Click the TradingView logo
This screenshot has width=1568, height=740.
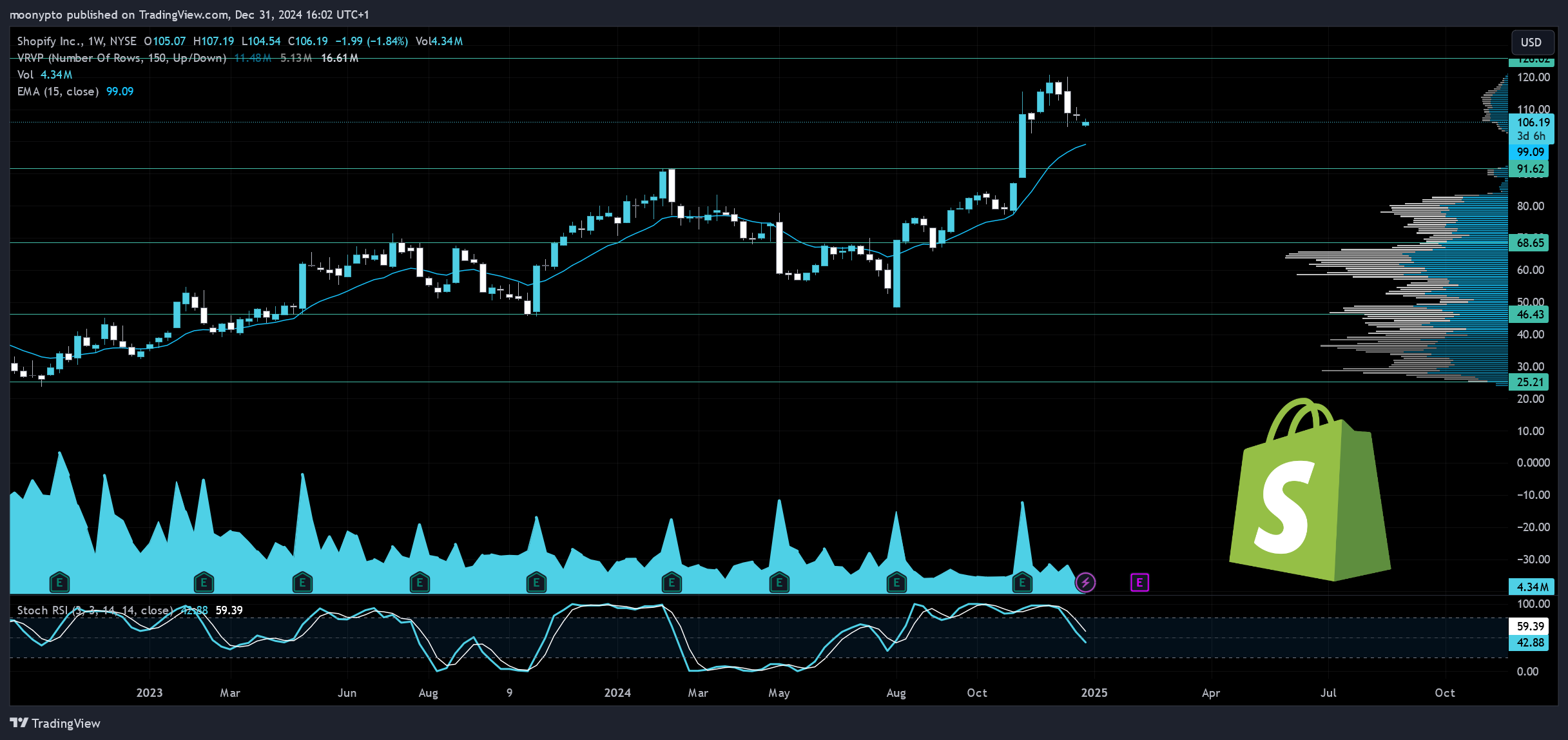click(x=55, y=723)
